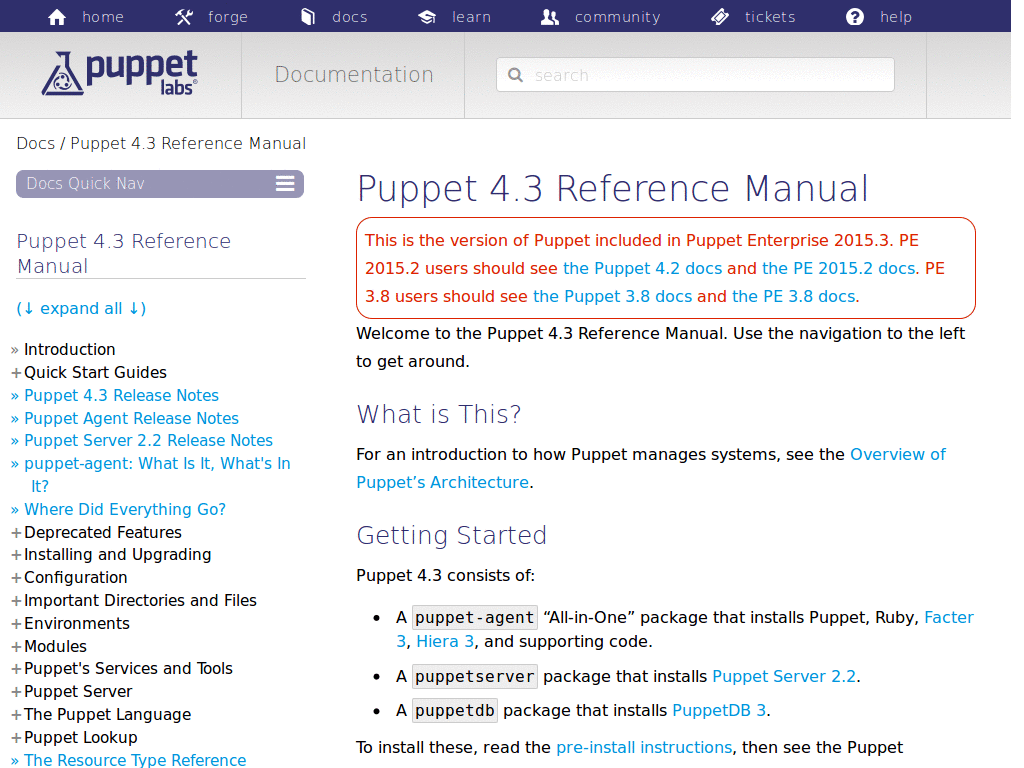This screenshot has width=1024, height=768.
Task: Expand the Configuration section
Action: 70,577
